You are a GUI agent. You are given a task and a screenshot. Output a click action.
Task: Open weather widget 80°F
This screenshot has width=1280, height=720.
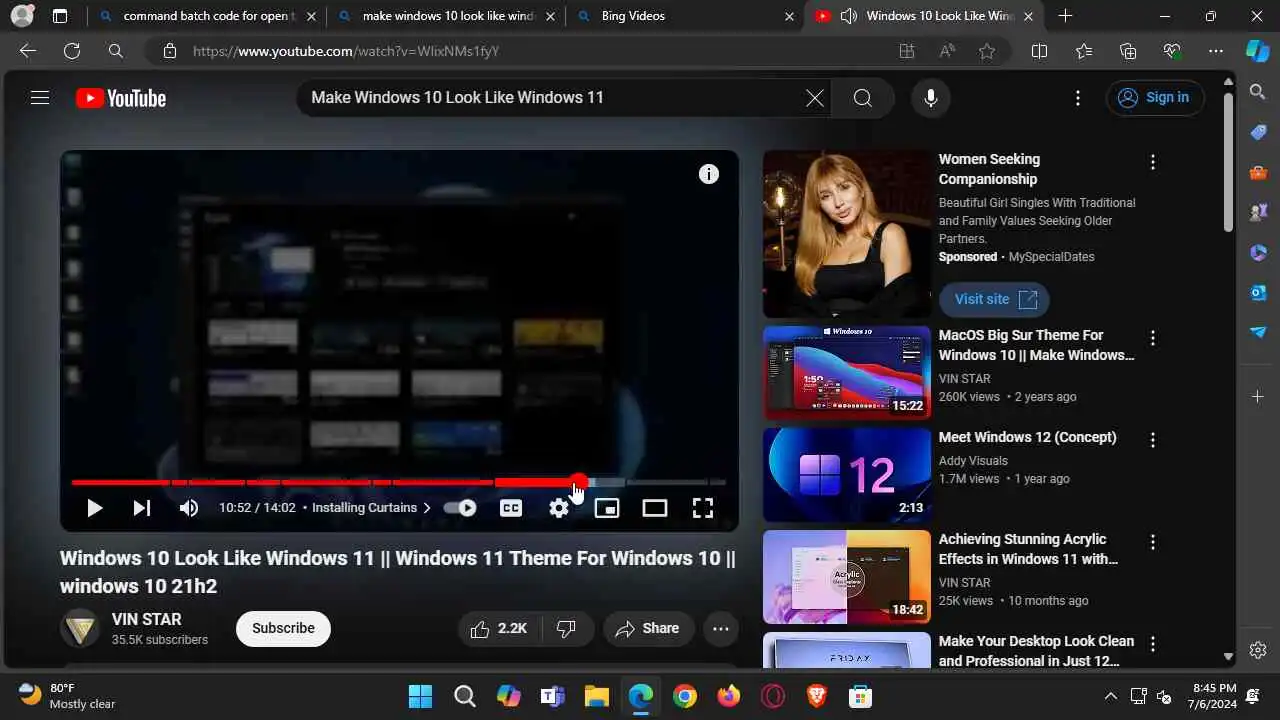(67, 696)
